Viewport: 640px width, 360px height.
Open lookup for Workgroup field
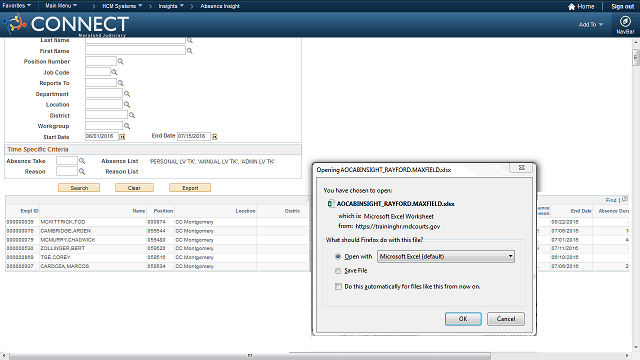pos(127,126)
